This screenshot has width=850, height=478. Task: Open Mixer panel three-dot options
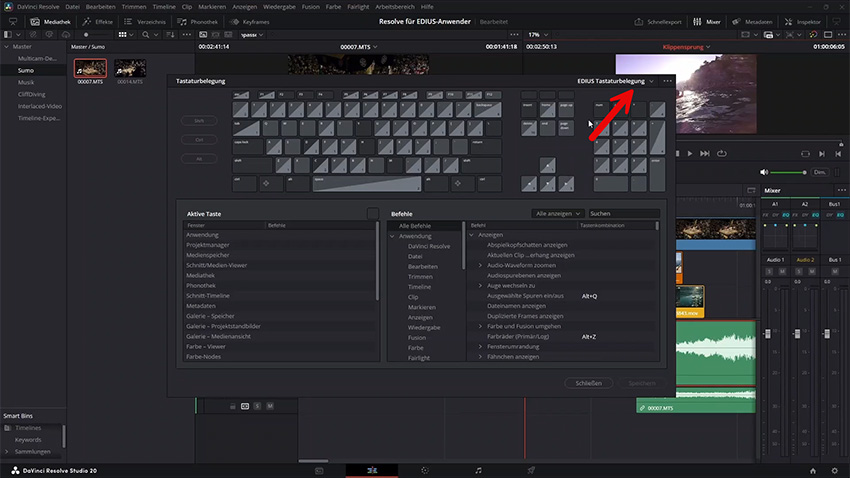(841, 190)
